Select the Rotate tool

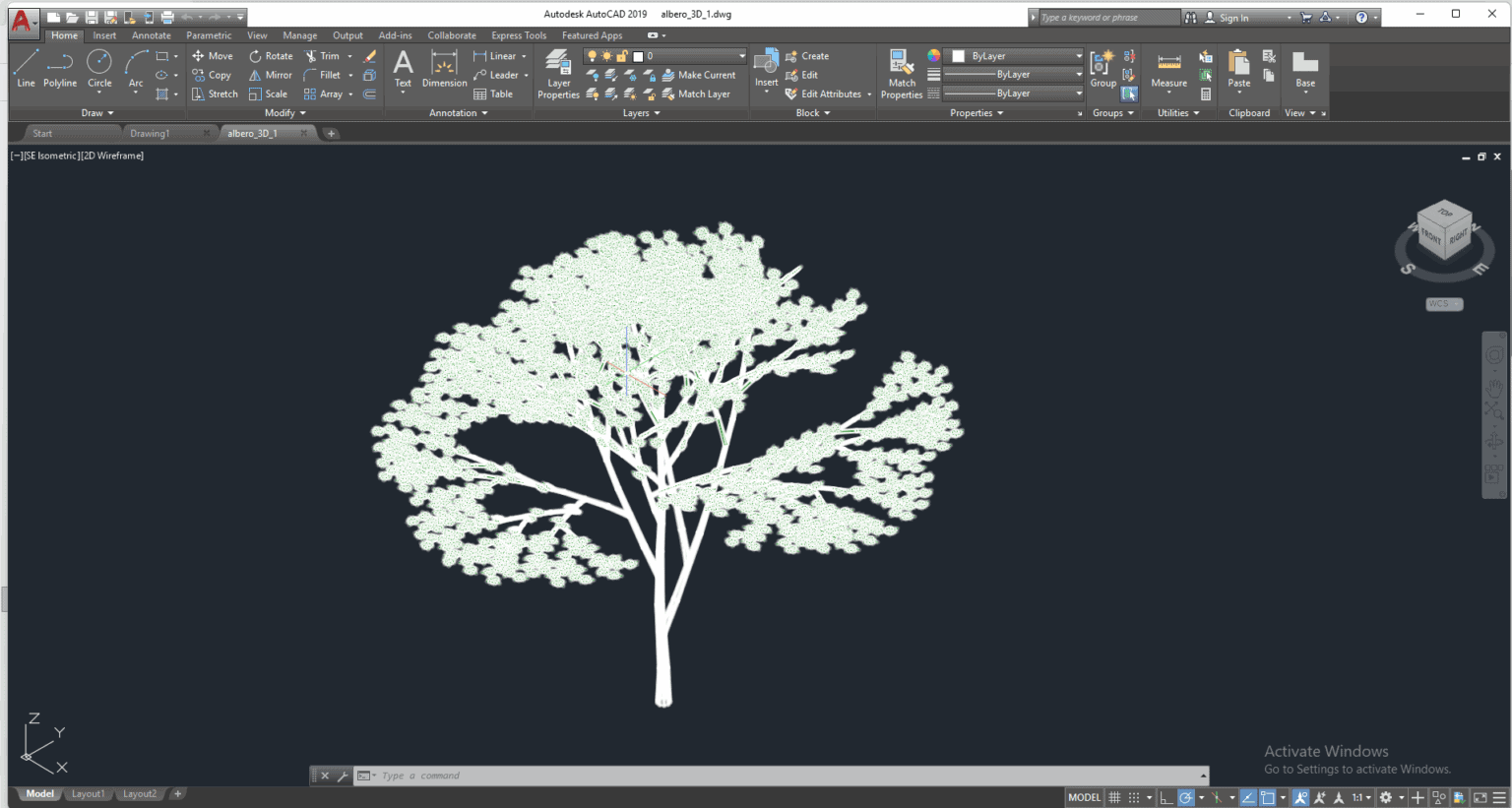pos(271,55)
